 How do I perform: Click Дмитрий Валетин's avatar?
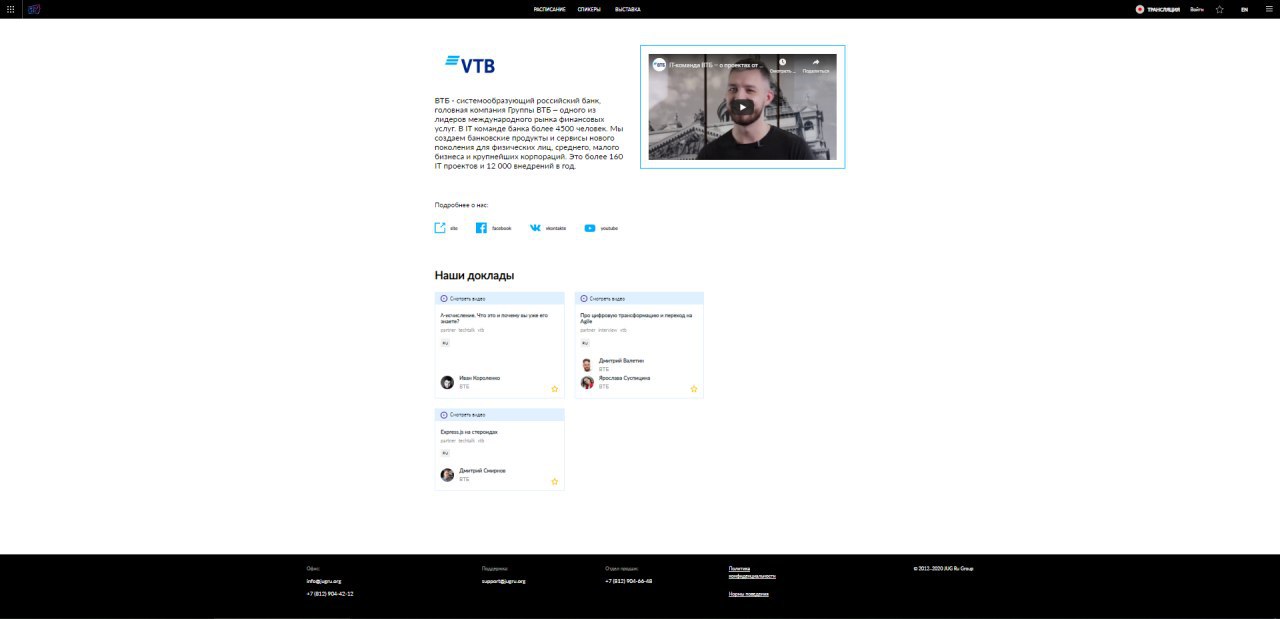pyautogui.click(x=587, y=364)
